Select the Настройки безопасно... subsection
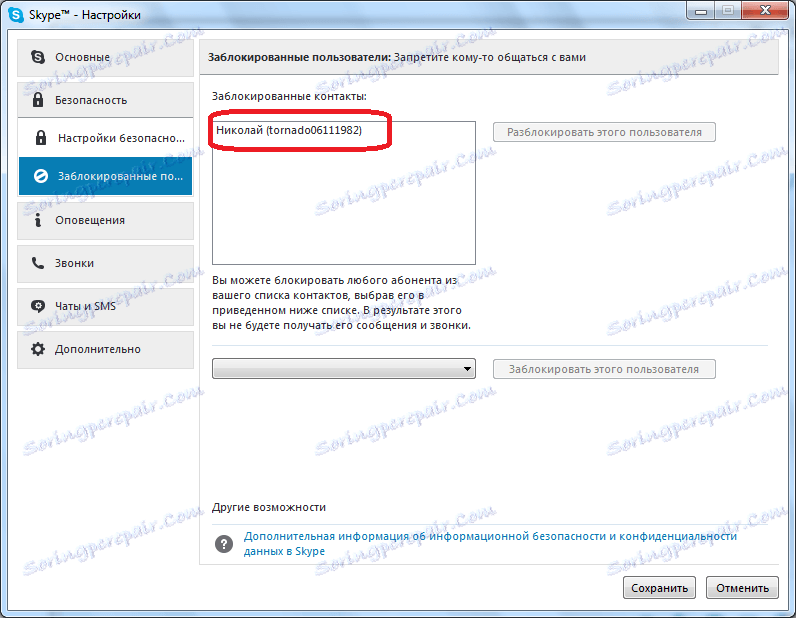This screenshot has height=618, width=796. [106, 138]
